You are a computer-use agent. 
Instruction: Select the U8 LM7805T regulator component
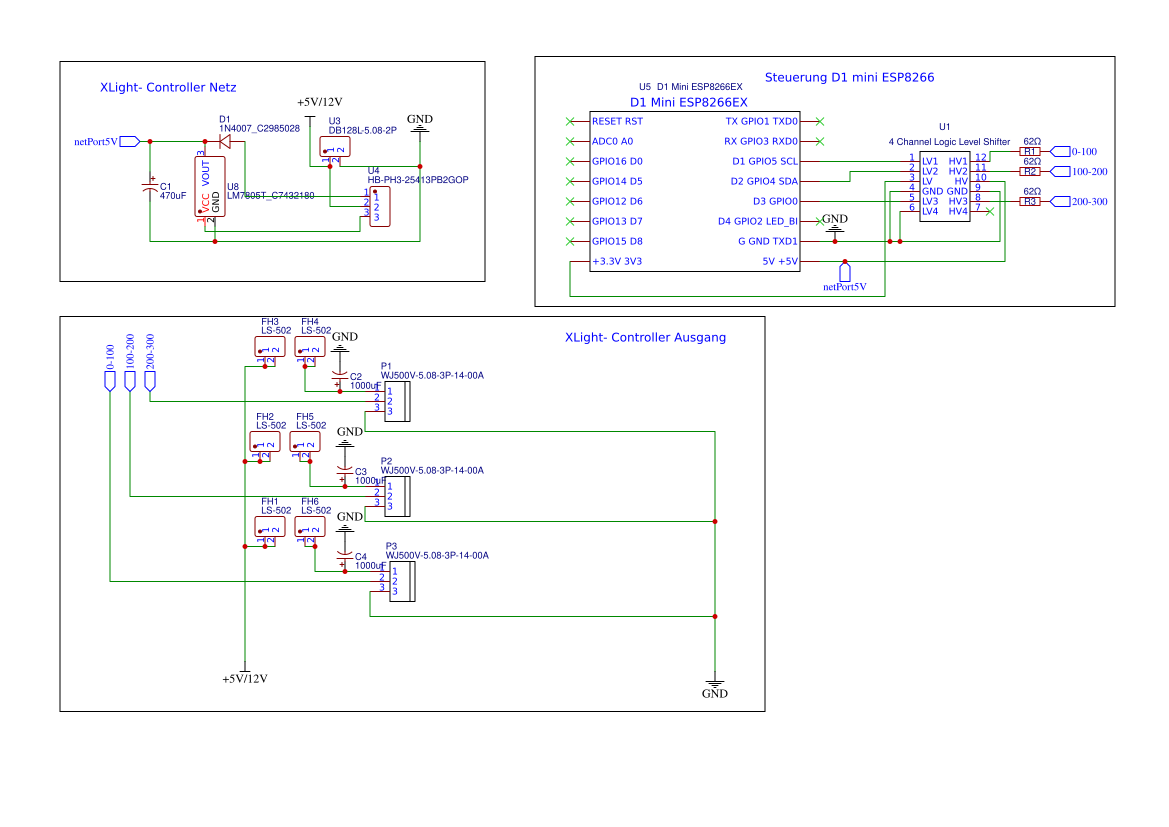click(x=210, y=186)
